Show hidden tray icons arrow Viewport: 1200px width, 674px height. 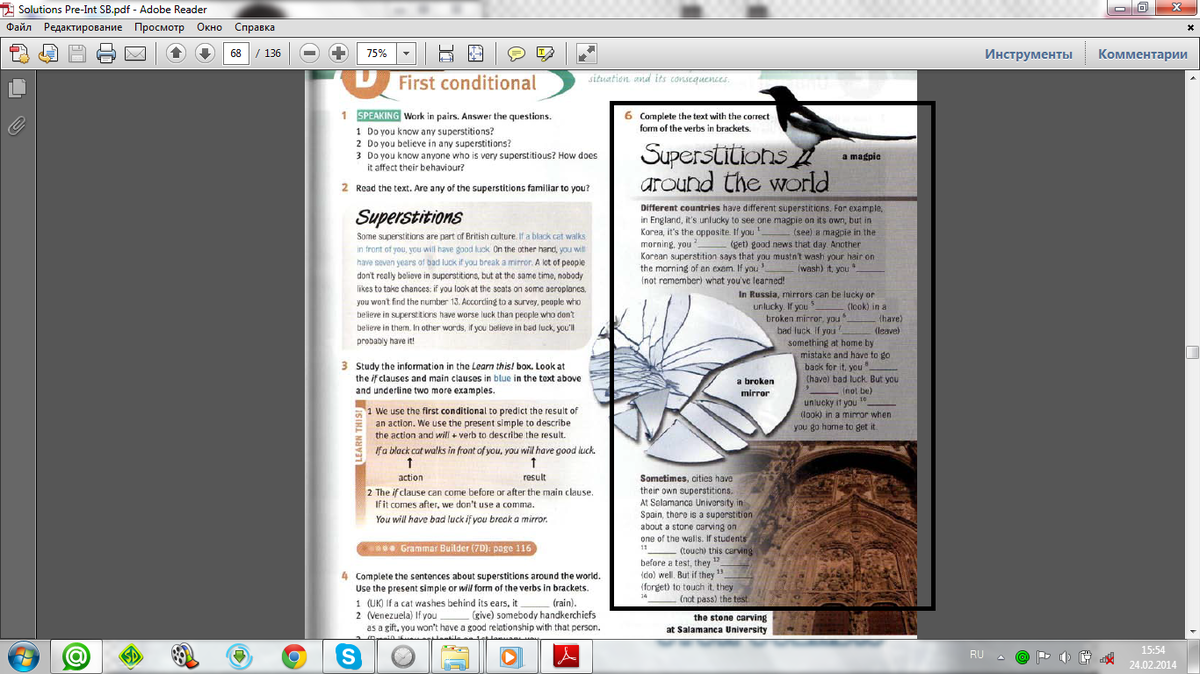click(1001, 657)
